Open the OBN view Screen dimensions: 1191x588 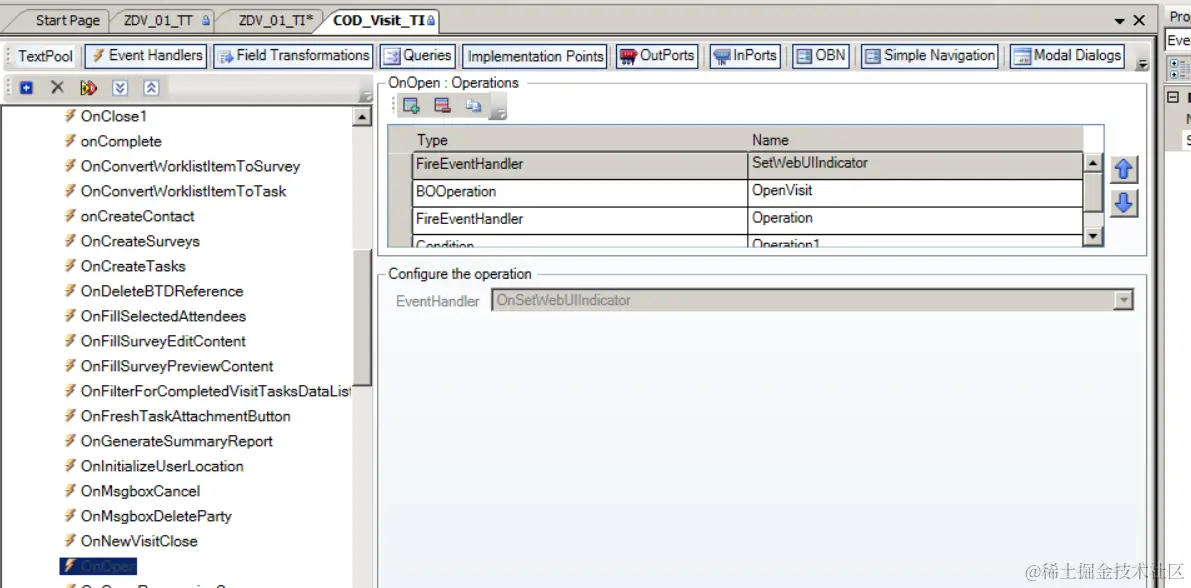click(x=820, y=55)
